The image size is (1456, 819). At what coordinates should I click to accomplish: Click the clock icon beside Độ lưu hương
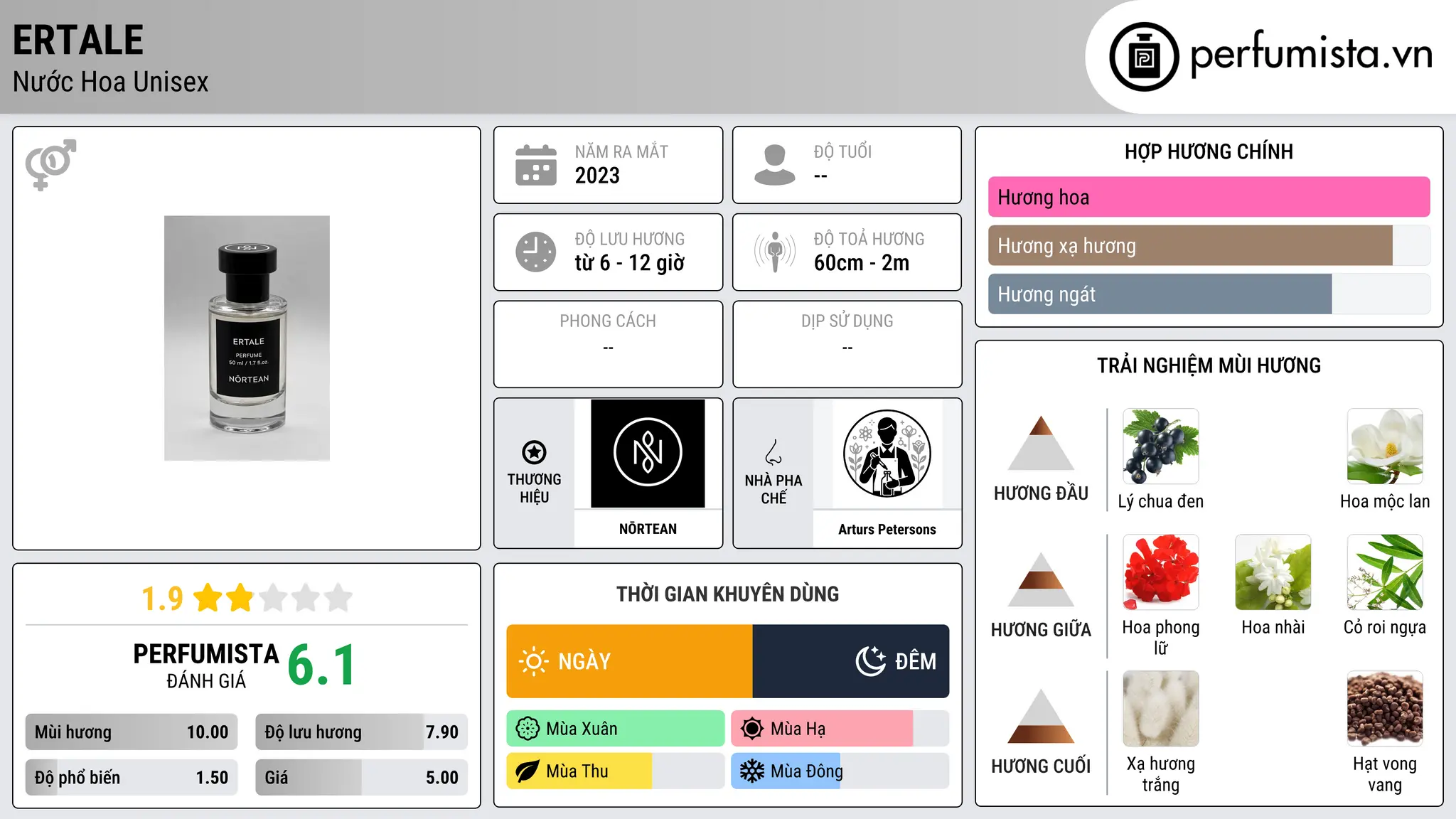(536, 252)
